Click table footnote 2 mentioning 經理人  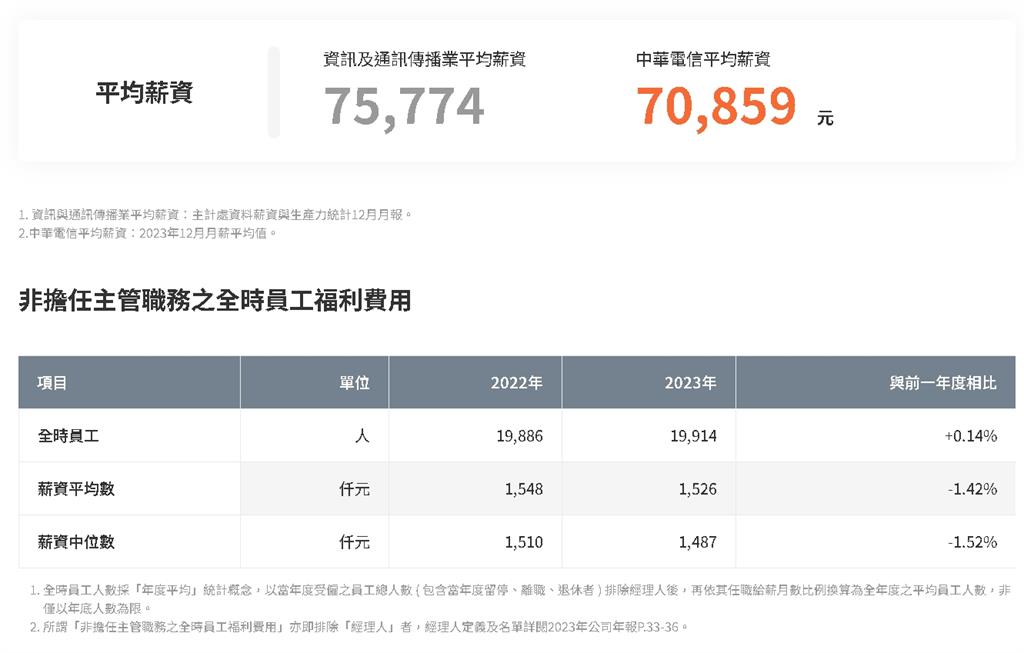point(359,627)
